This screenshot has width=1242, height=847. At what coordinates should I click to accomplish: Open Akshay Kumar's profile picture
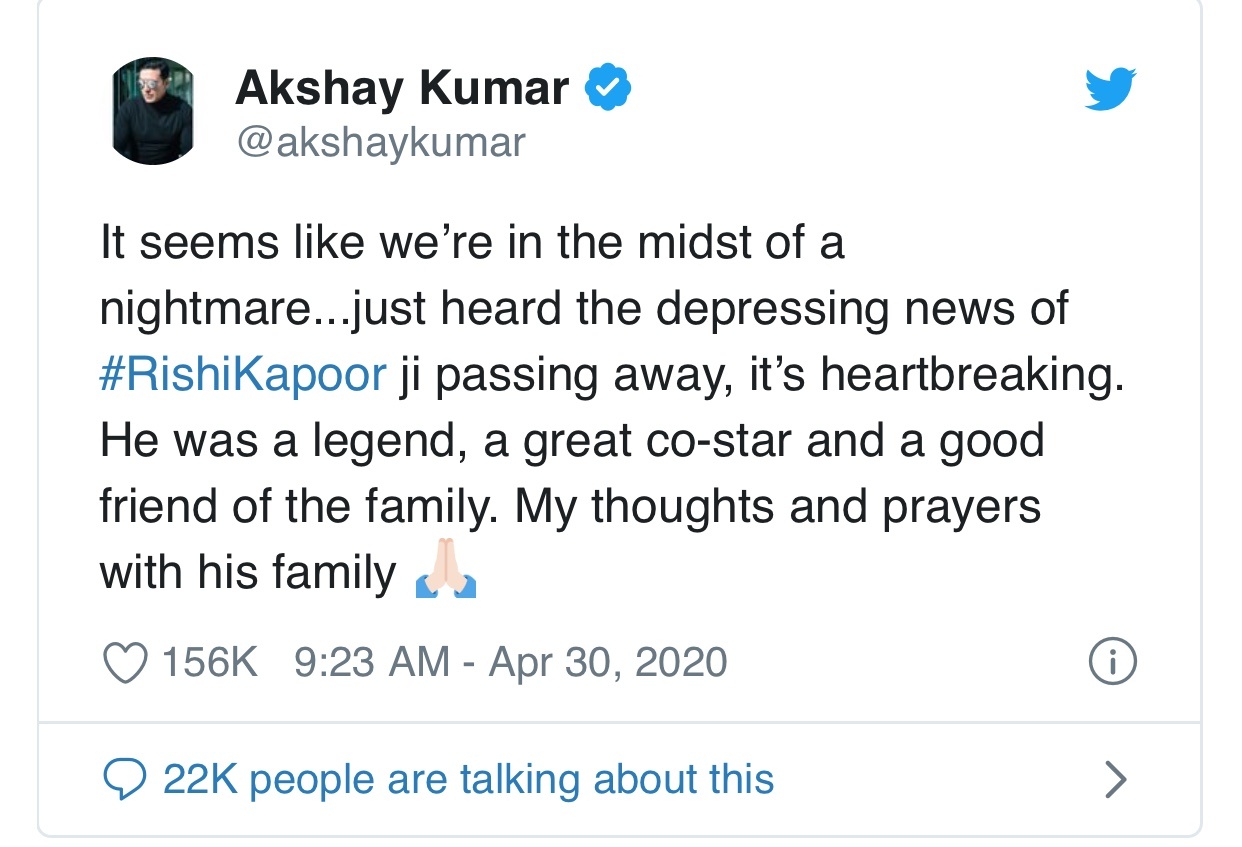(150, 111)
